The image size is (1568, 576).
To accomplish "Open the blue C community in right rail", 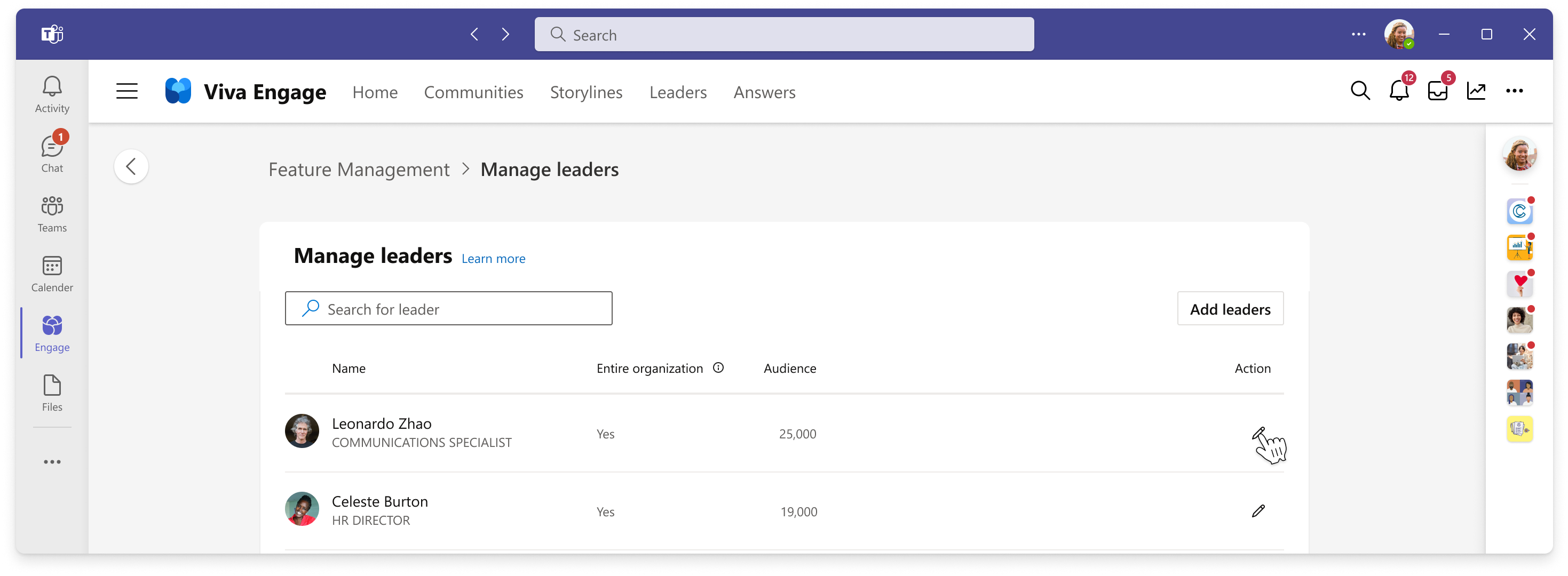I will point(1519,211).
